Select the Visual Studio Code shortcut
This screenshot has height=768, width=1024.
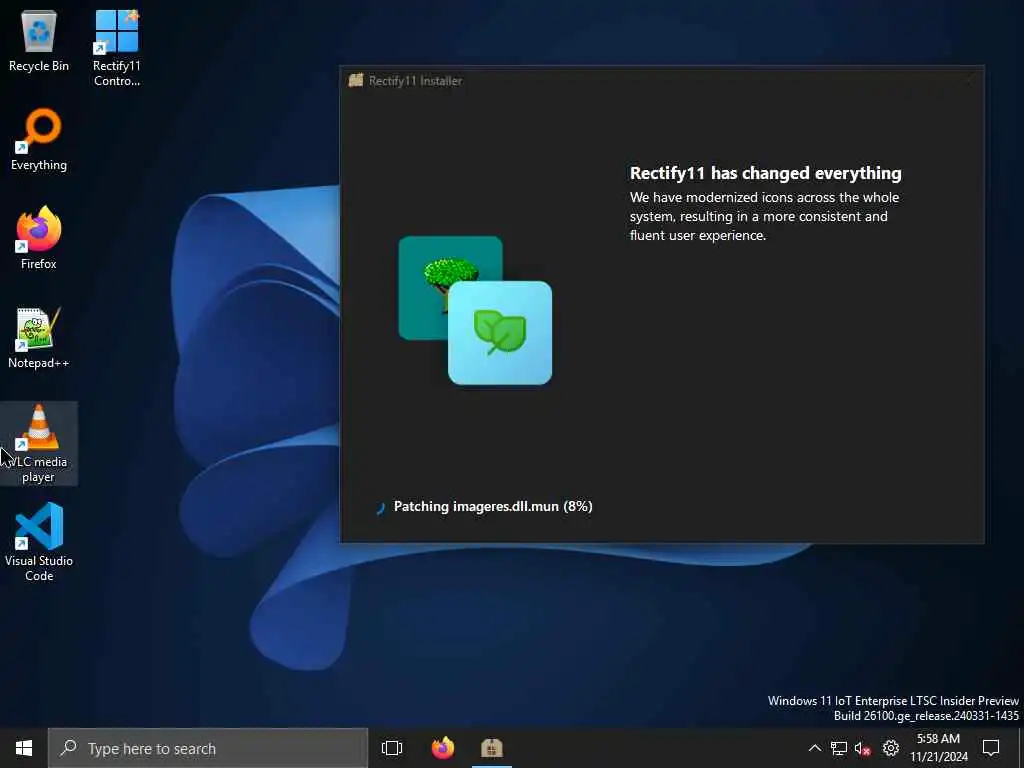[x=39, y=542]
